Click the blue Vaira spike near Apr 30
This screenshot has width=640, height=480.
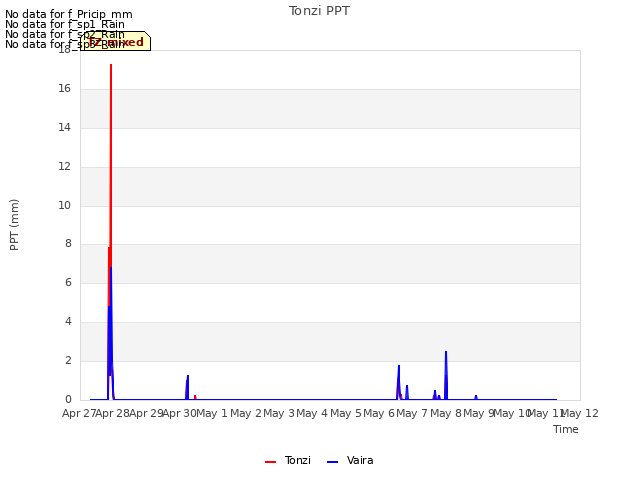(x=188, y=387)
